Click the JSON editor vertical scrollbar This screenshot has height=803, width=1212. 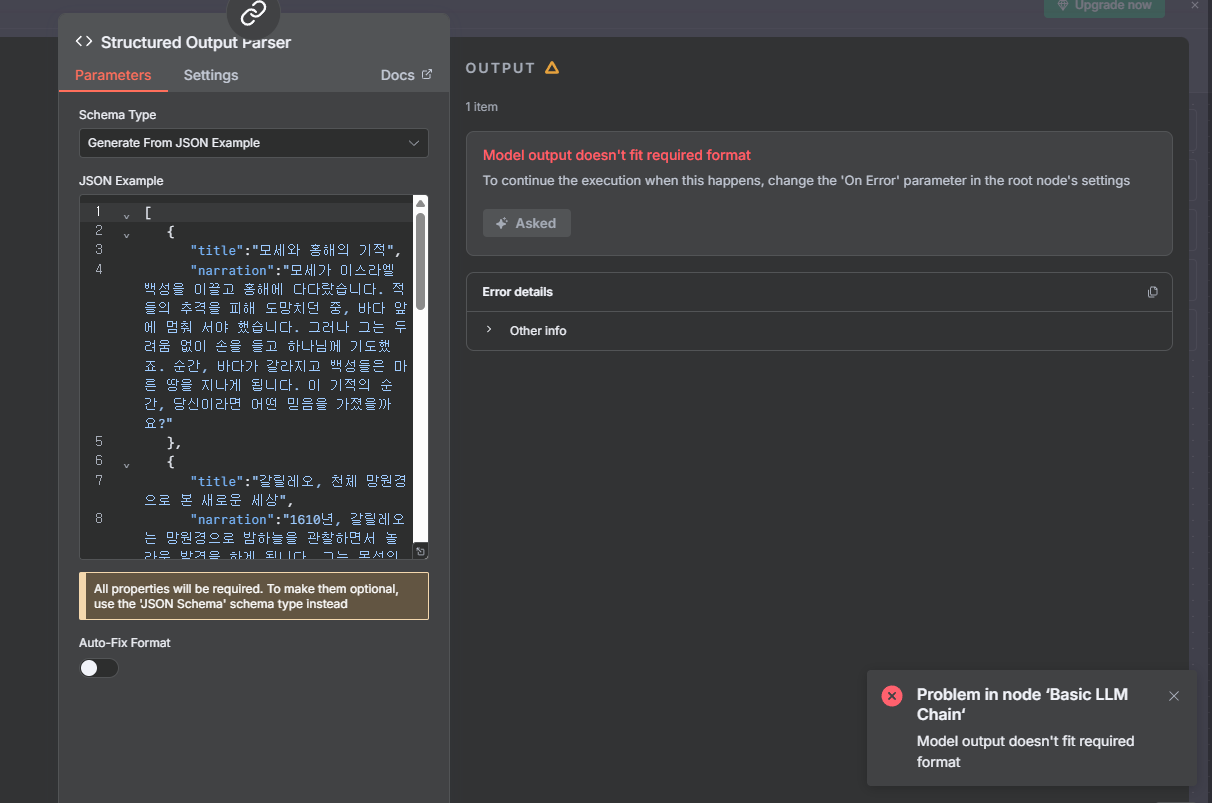(x=421, y=260)
